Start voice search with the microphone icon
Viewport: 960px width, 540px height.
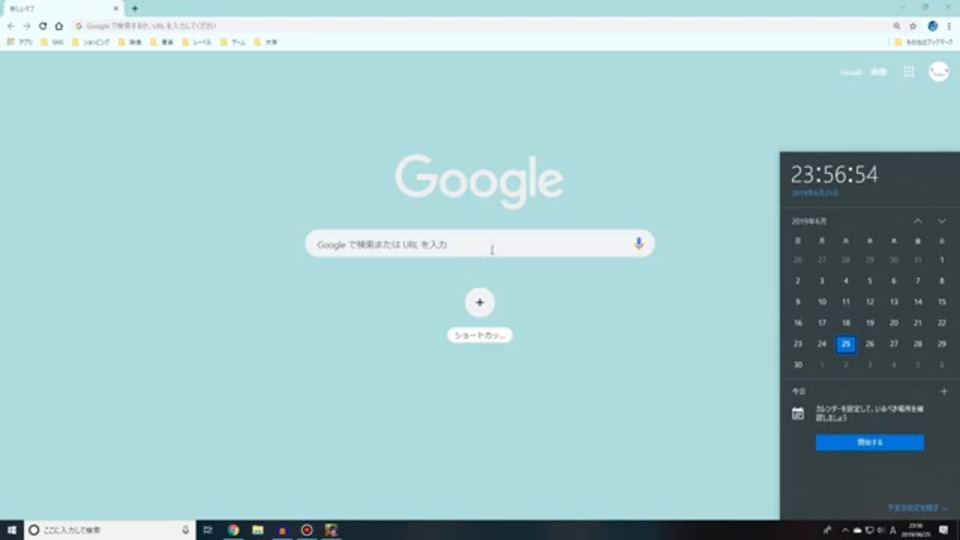tap(639, 243)
